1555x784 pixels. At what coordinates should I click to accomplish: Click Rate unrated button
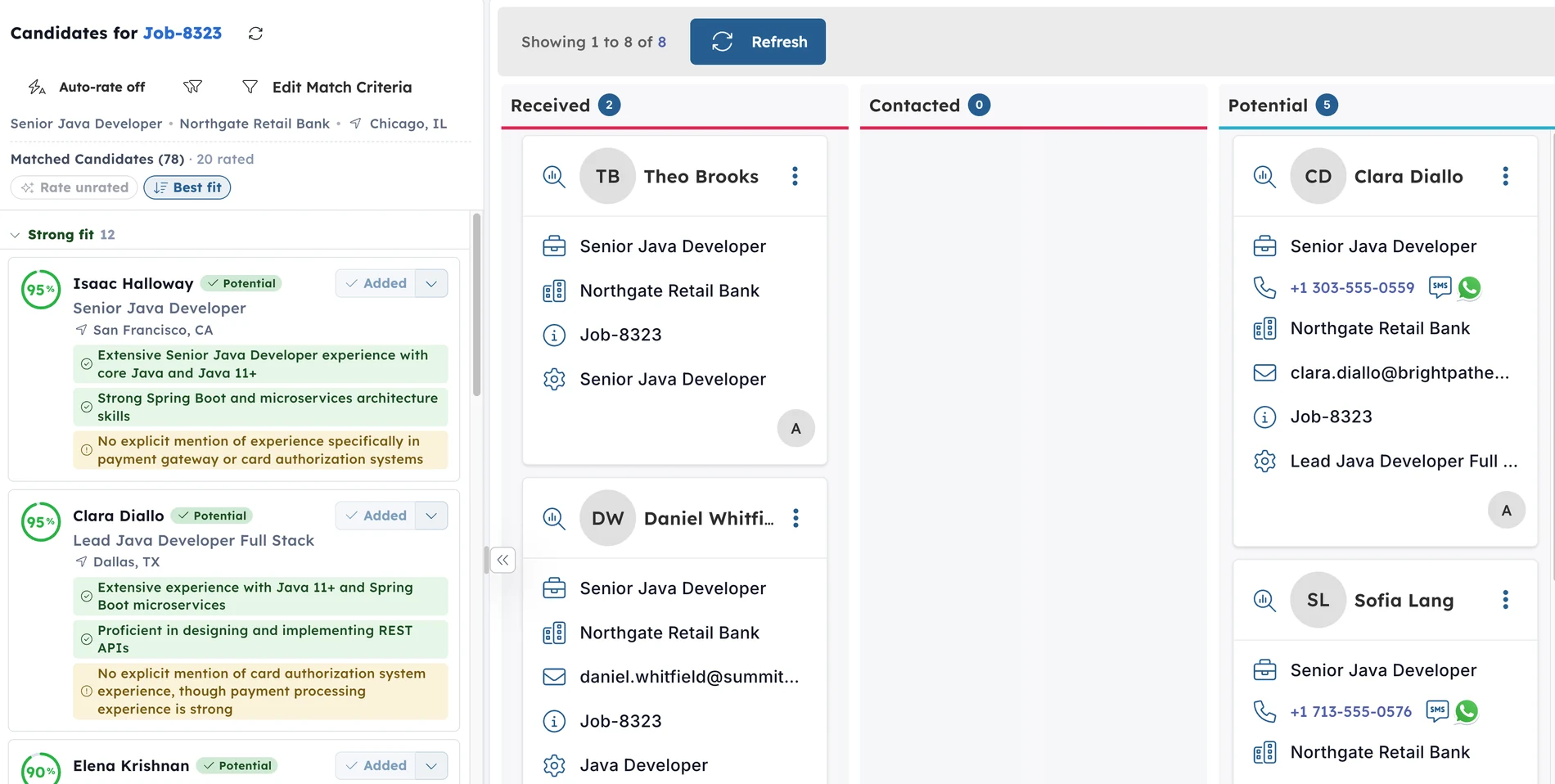pyautogui.click(x=74, y=187)
